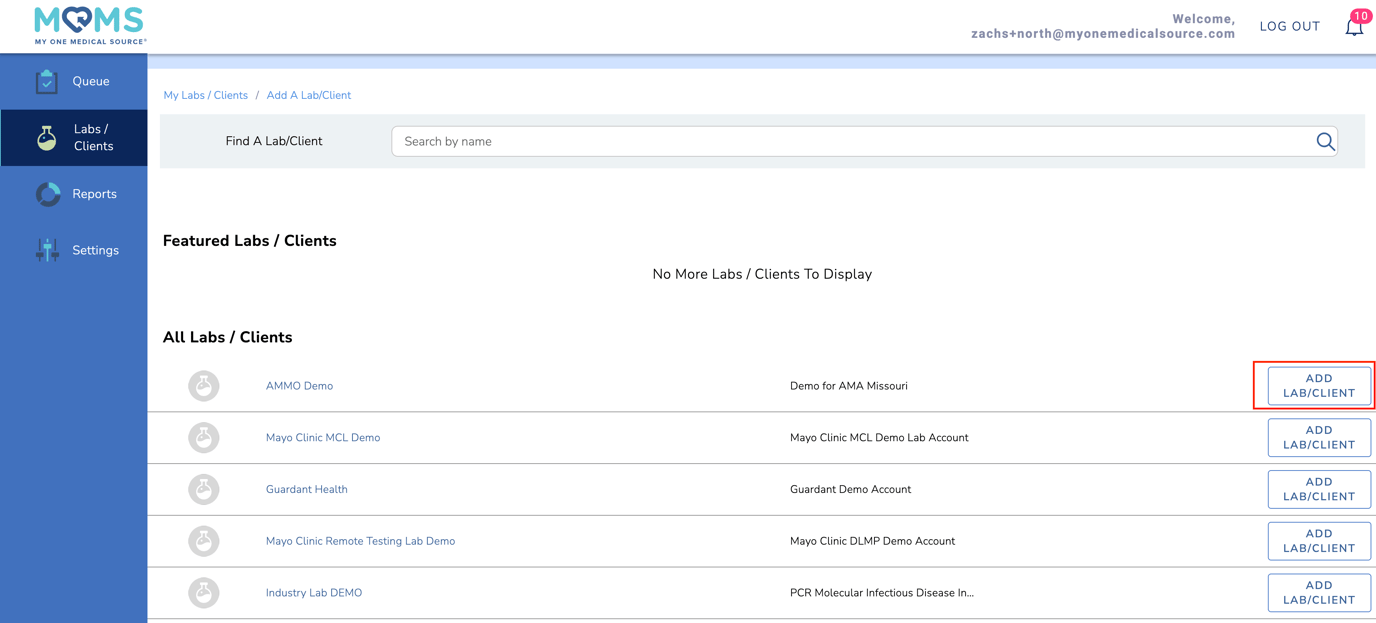Click the flask icon beside Industry Lab DEMO
The width and height of the screenshot is (1376, 623).
(204, 593)
